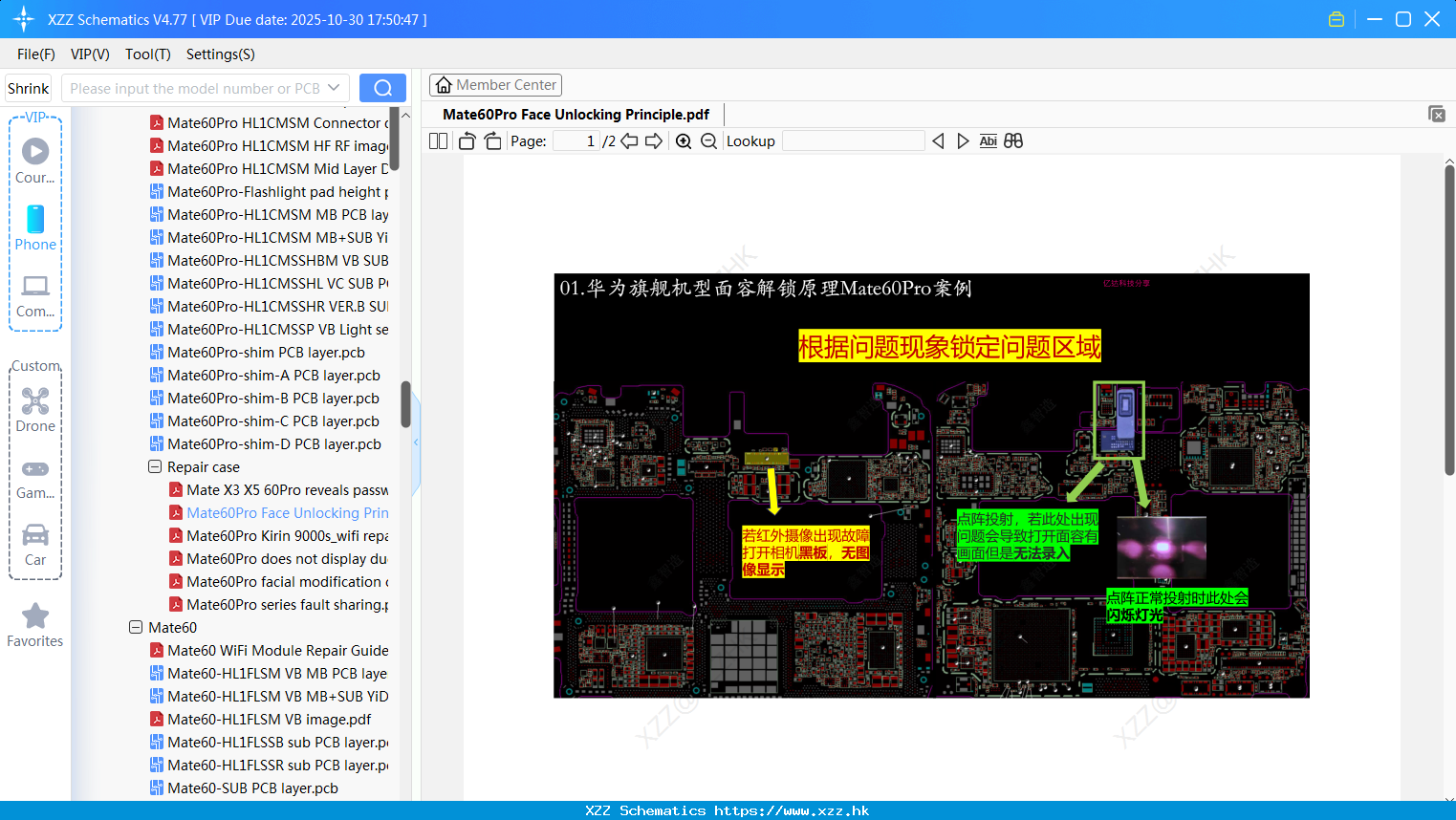Click the XZZ Schematics app logo
This screenshot has width=1456, height=820.
pos(23,19)
